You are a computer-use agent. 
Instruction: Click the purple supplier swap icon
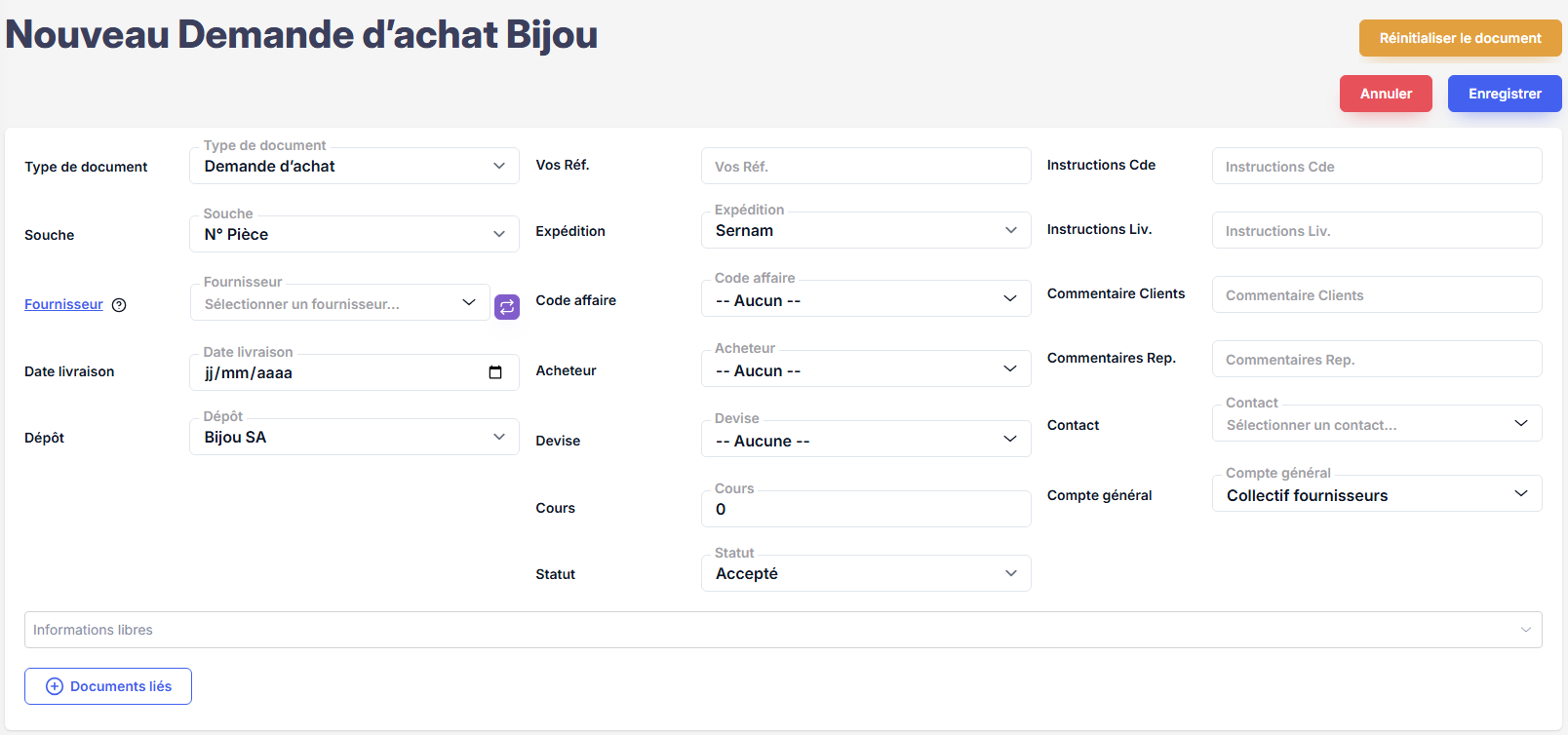pyautogui.click(x=507, y=306)
